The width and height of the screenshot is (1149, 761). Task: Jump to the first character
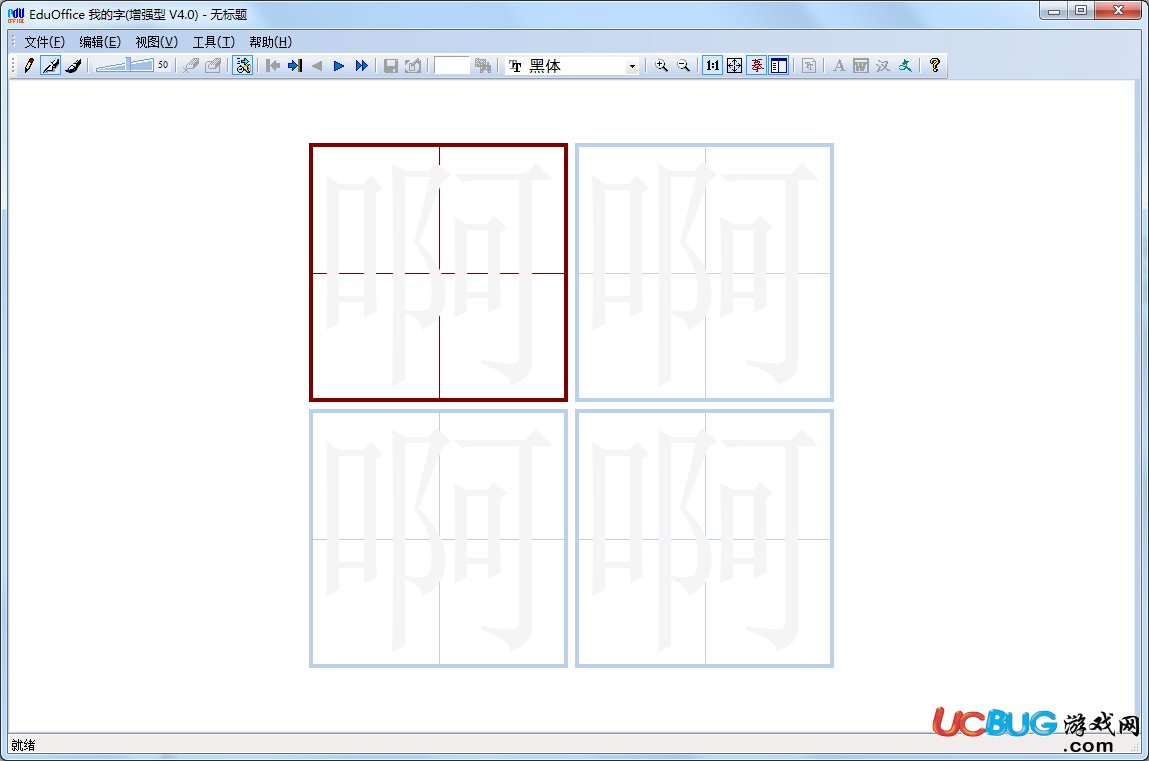[273, 66]
